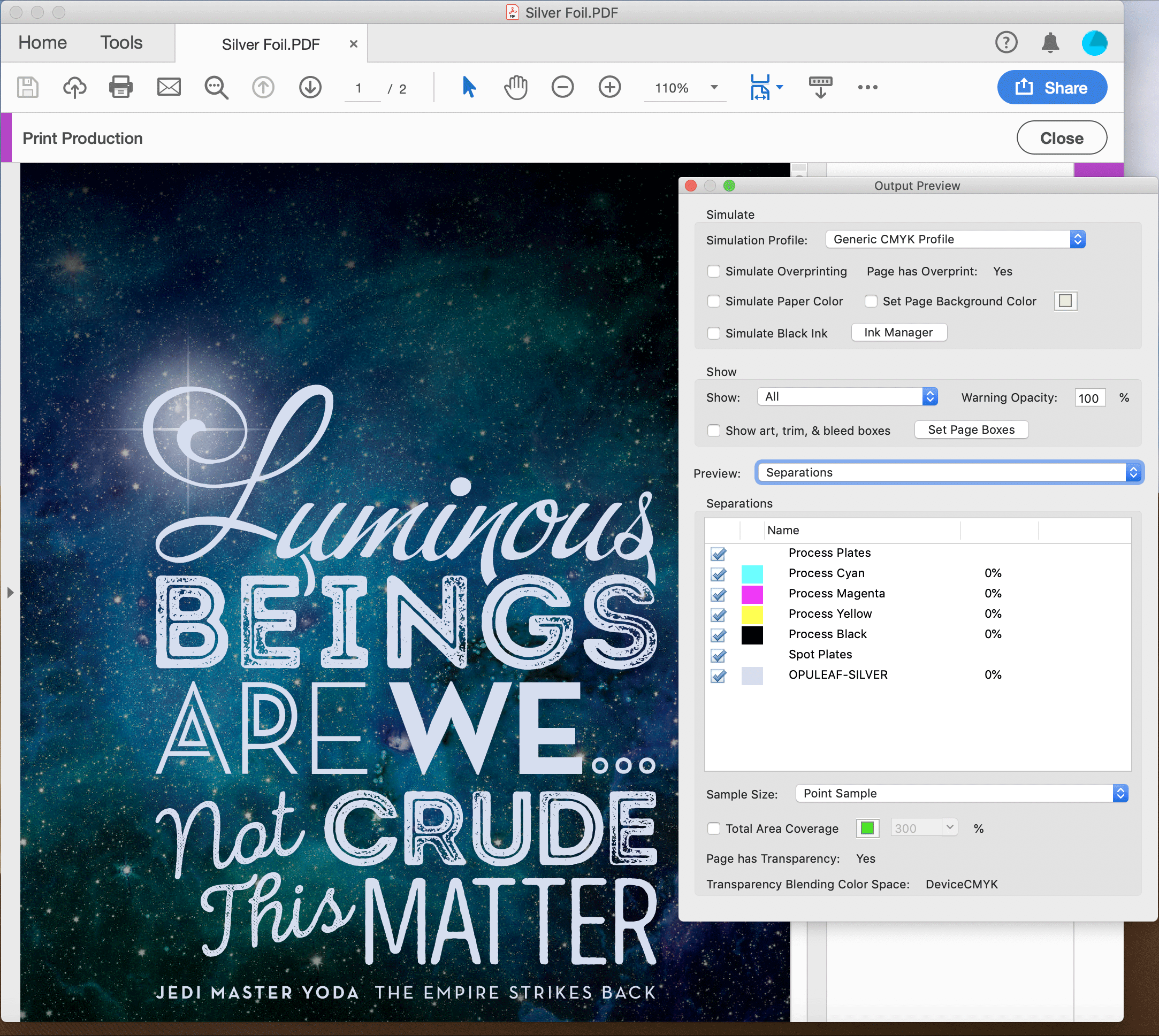The height and width of the screenshot is (1036, 1159).
Task: Open the Sample Size dropdown
Action: tap(1119, 793)
